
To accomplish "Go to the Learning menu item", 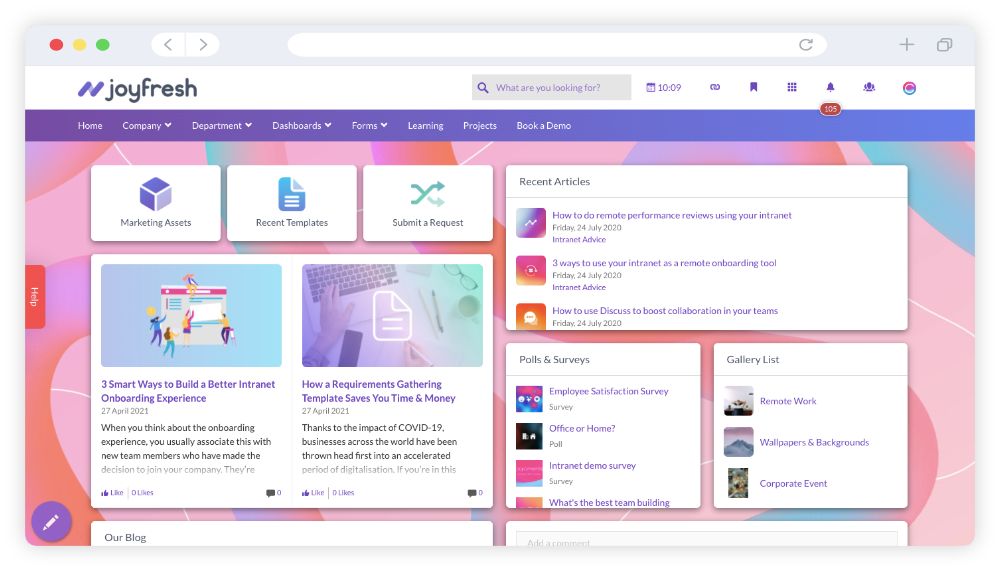I will [x=425, y=126].
